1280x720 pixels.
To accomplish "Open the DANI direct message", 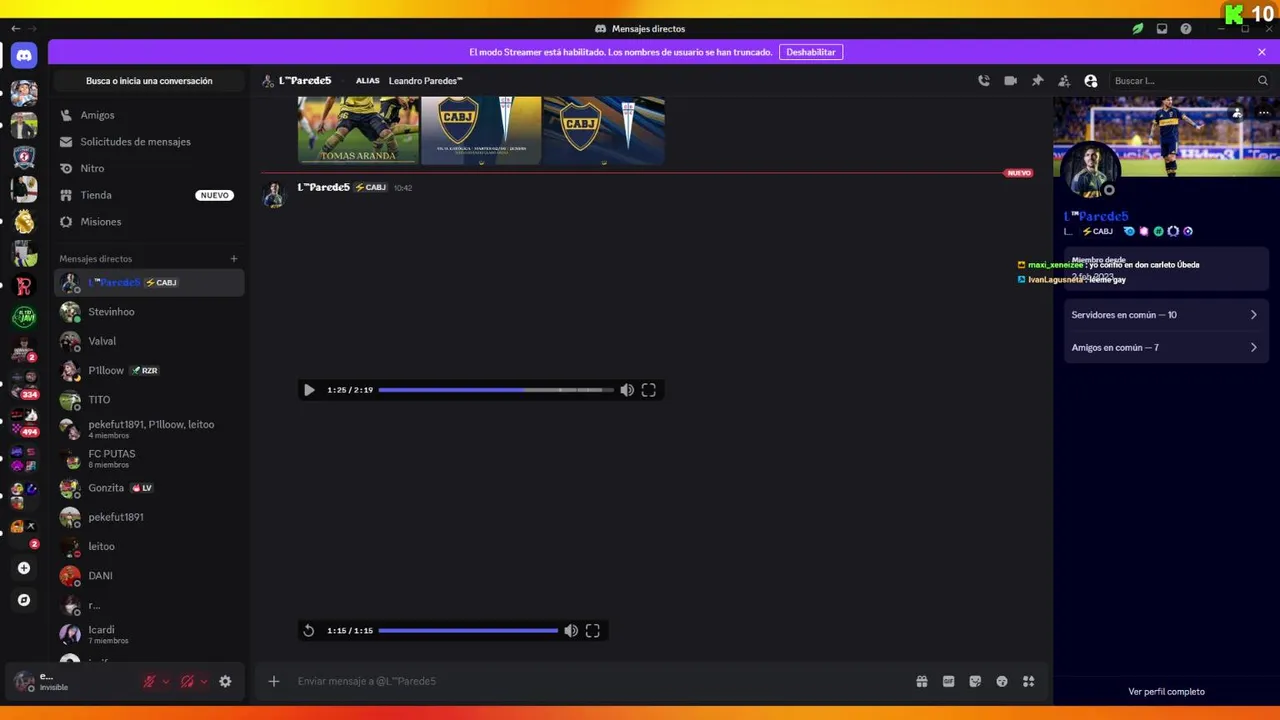I will click(x=149, y=576).
